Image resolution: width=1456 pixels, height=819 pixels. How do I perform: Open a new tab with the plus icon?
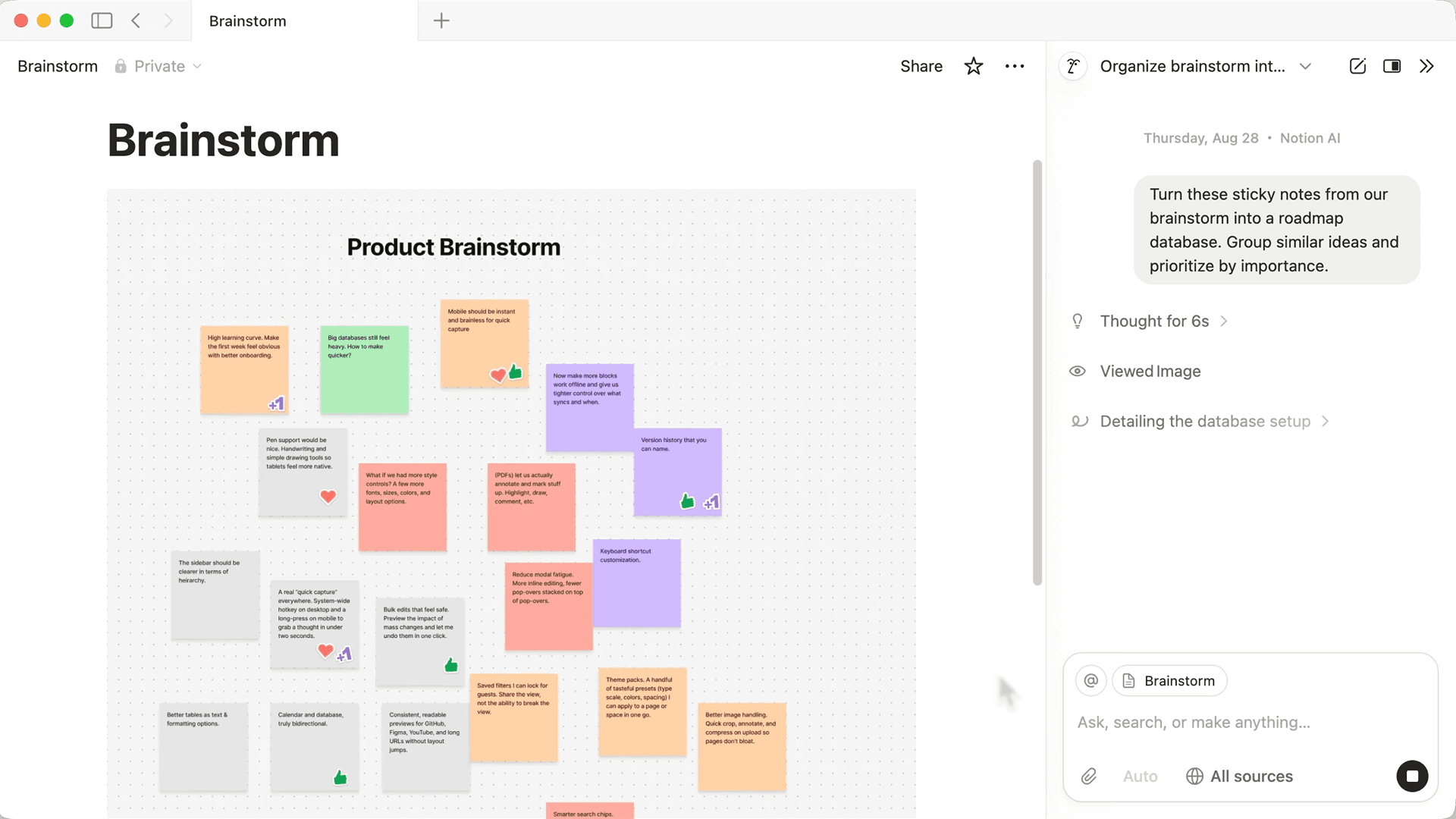pos(441,20)
